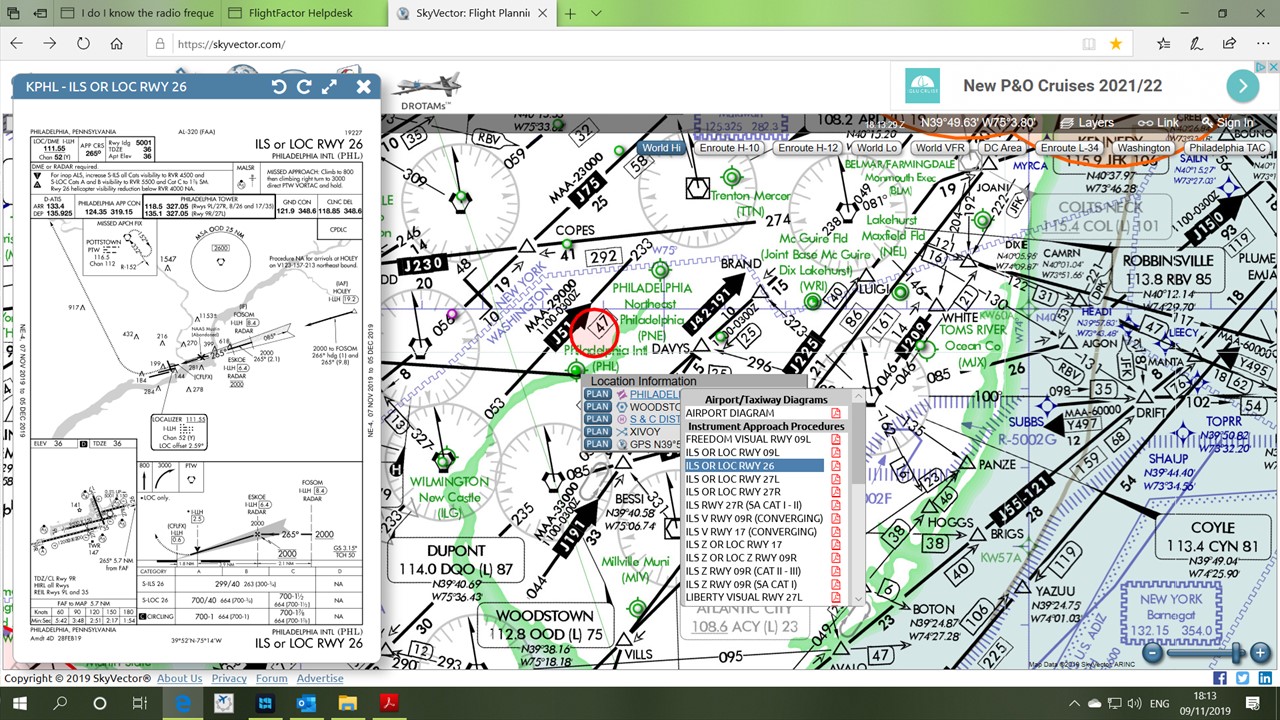Select ILS Z OR LOC Z RWY 09R
The width and height of the screenshot is (1280, 720).
click(741, 558)
